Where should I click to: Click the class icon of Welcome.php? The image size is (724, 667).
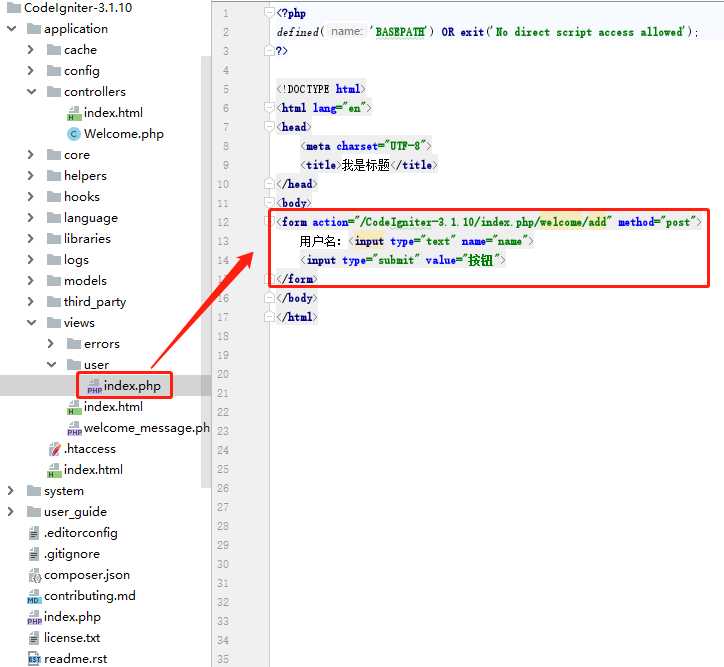(x=74, y=134)
